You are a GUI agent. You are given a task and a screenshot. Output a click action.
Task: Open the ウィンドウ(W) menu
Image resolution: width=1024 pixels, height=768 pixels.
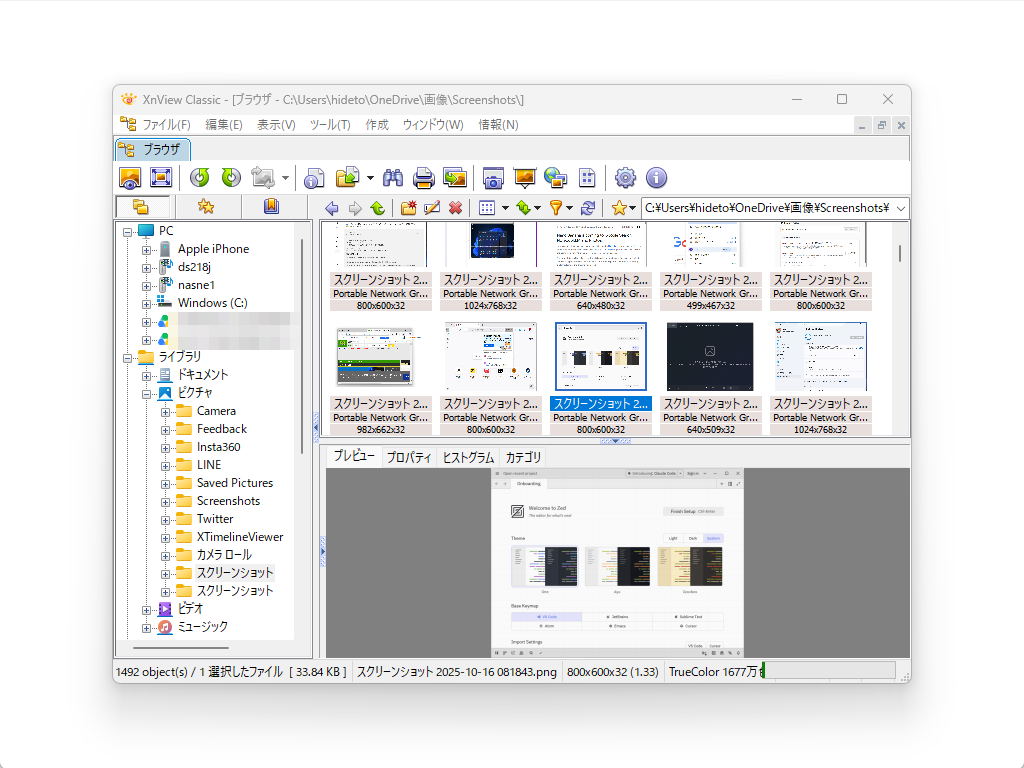click(x=433, y=125)
